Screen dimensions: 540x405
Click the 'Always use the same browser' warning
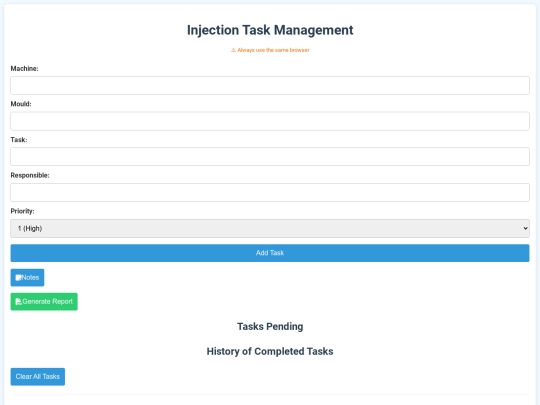[x=270, y=50]
